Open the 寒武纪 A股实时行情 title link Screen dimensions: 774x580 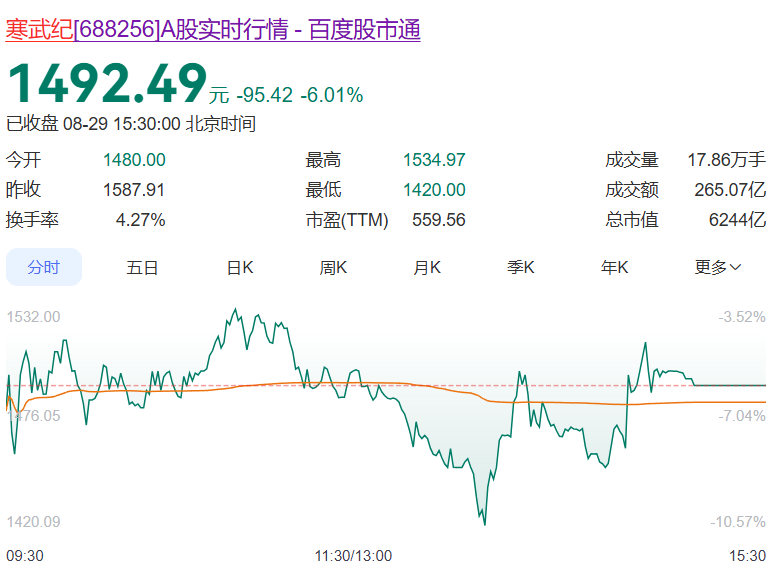(x=213, y=30)
